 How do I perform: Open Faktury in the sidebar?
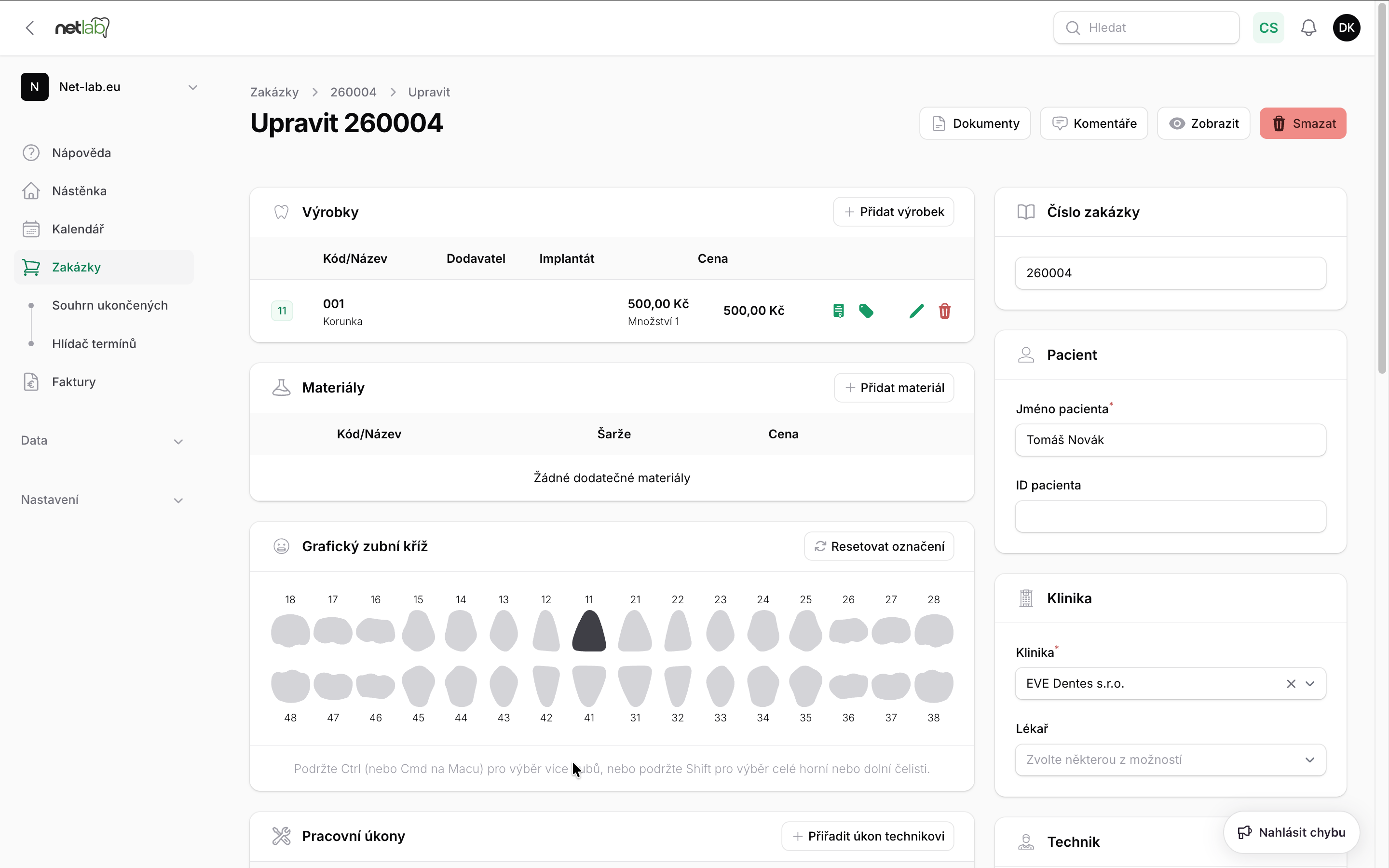[104, 382]
